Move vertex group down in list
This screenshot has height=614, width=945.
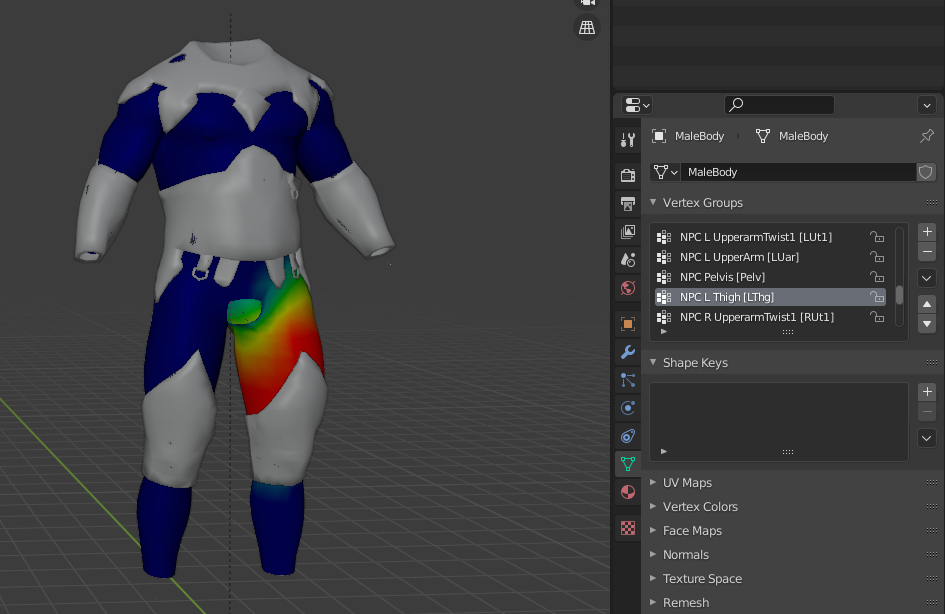(927, 324)
